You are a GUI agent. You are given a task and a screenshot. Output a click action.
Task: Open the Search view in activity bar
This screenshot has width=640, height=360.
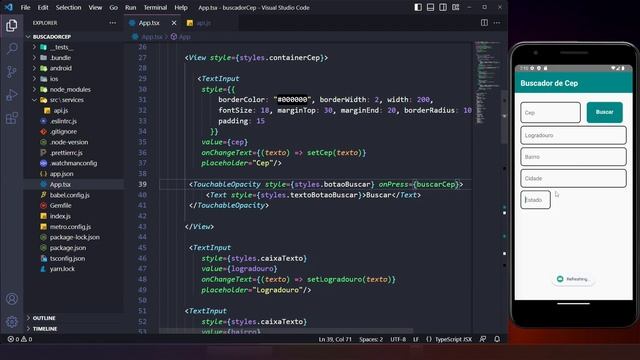(x=12, y=49)
